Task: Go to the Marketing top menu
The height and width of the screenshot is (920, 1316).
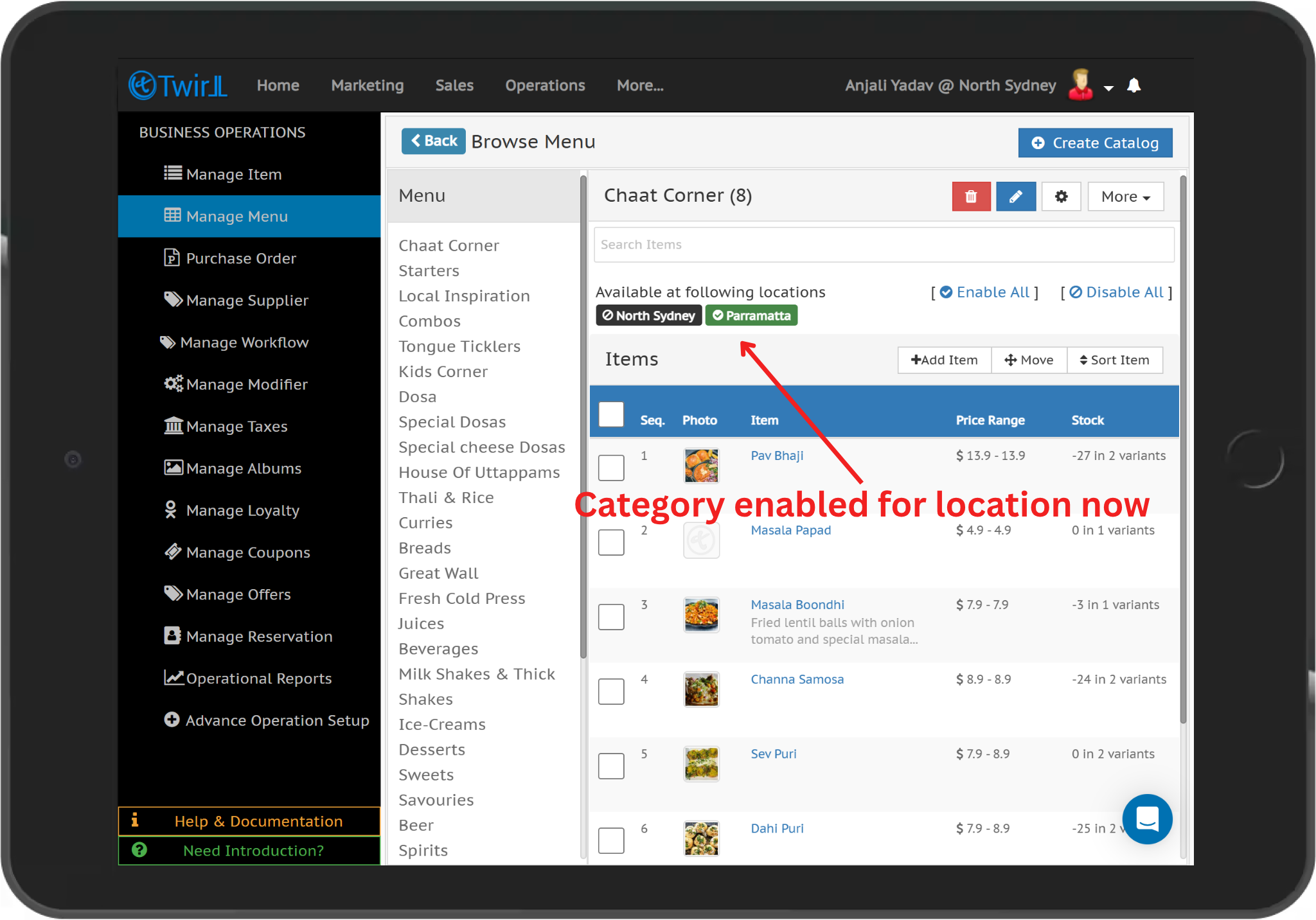Action: [368, 85]
